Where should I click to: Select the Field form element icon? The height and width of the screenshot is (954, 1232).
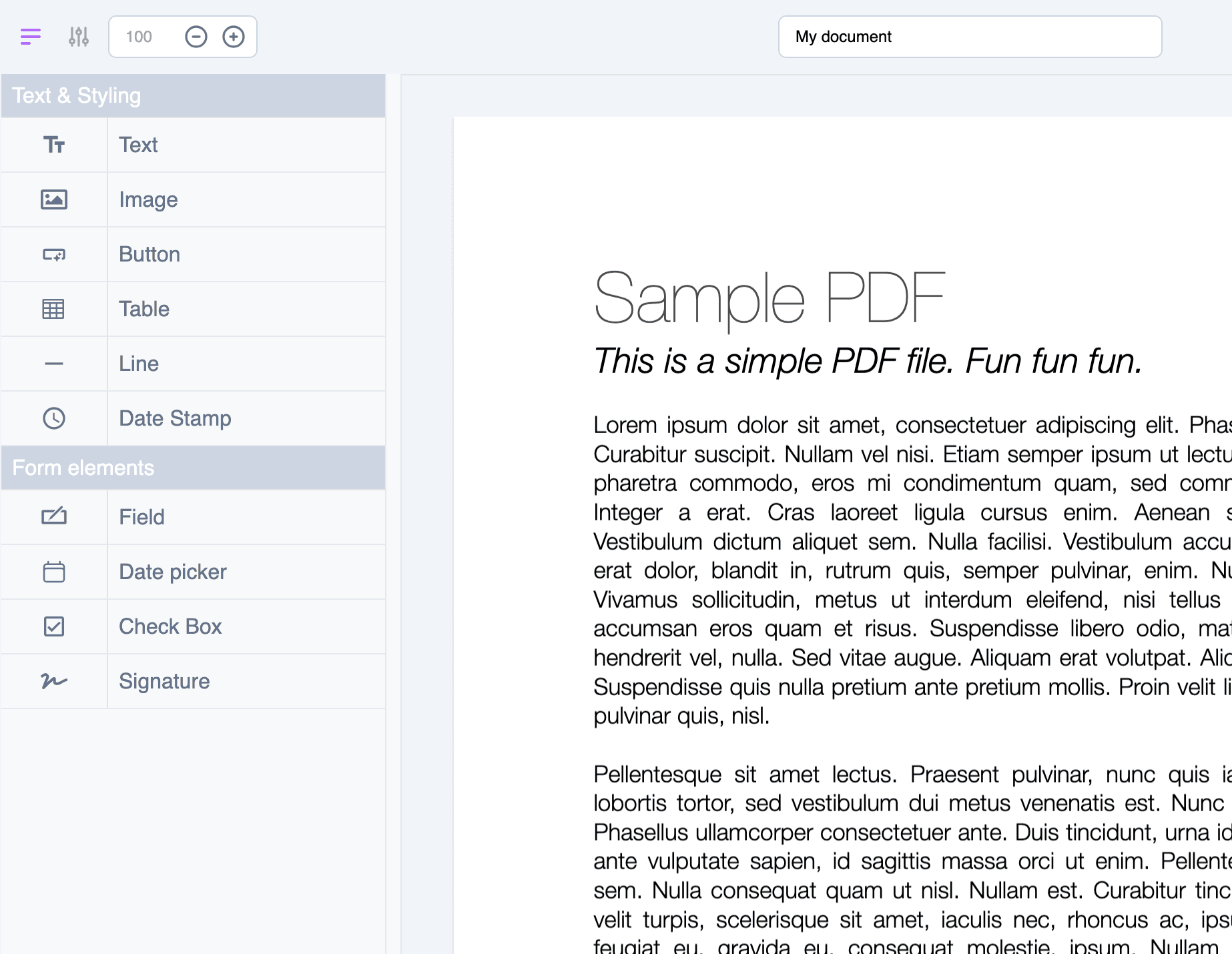tap(54, 517)
